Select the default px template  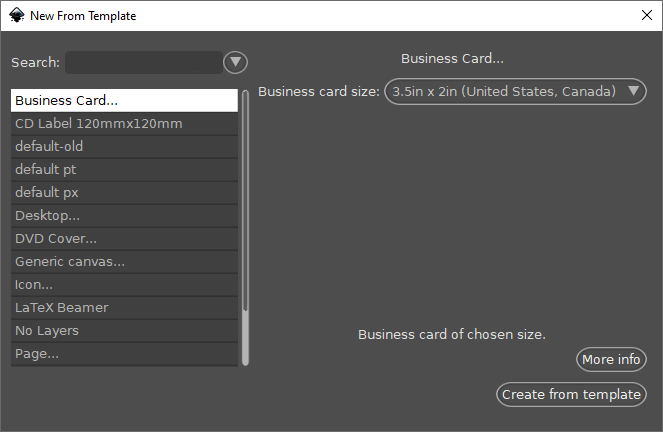[124, 193]
